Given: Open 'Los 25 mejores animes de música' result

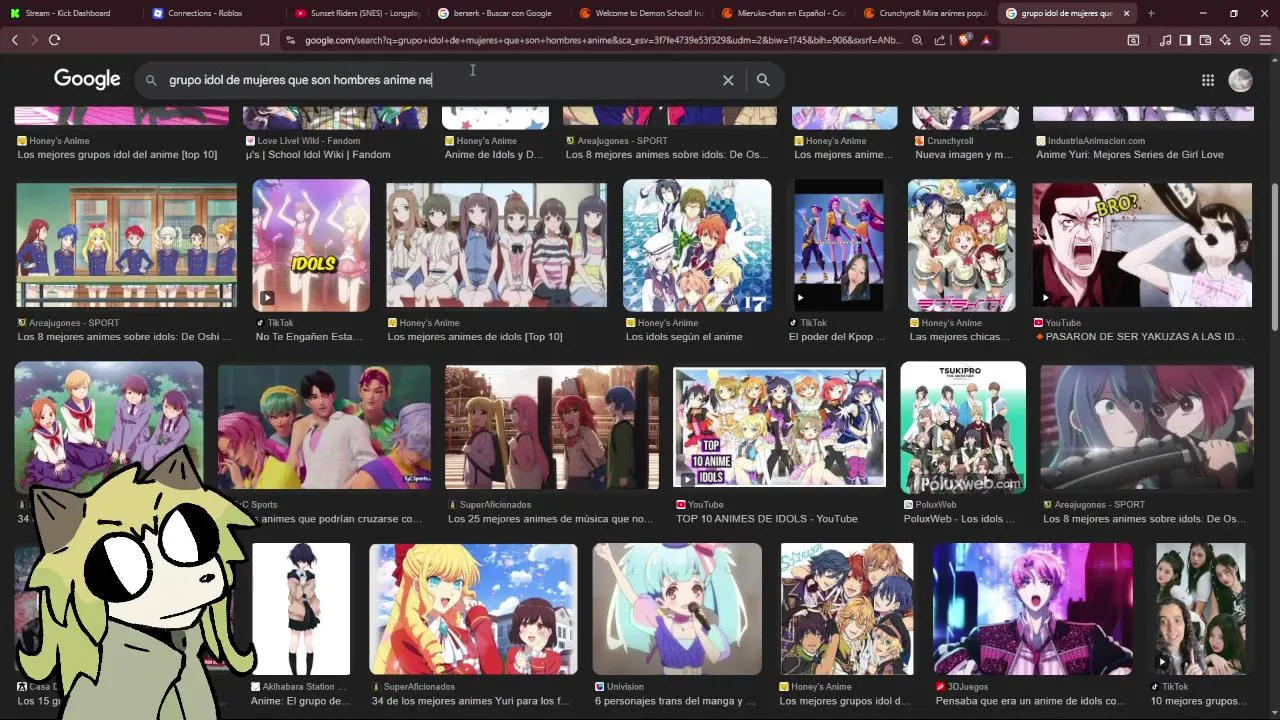Looking at the screenshot, I should [550, 519].
